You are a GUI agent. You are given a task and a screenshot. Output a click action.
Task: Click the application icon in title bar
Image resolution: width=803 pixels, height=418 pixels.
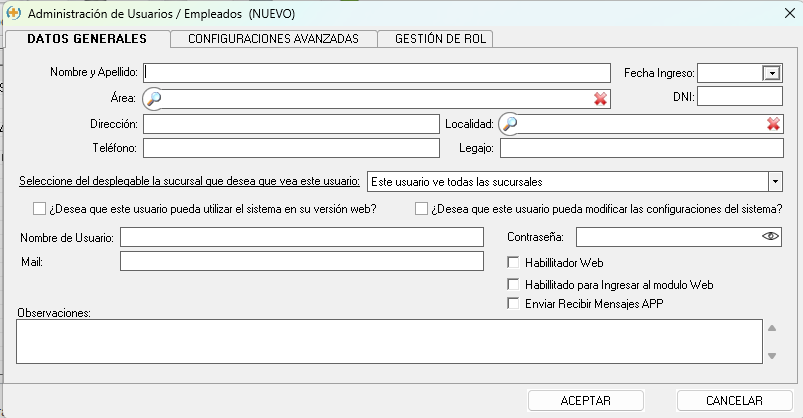14,14
